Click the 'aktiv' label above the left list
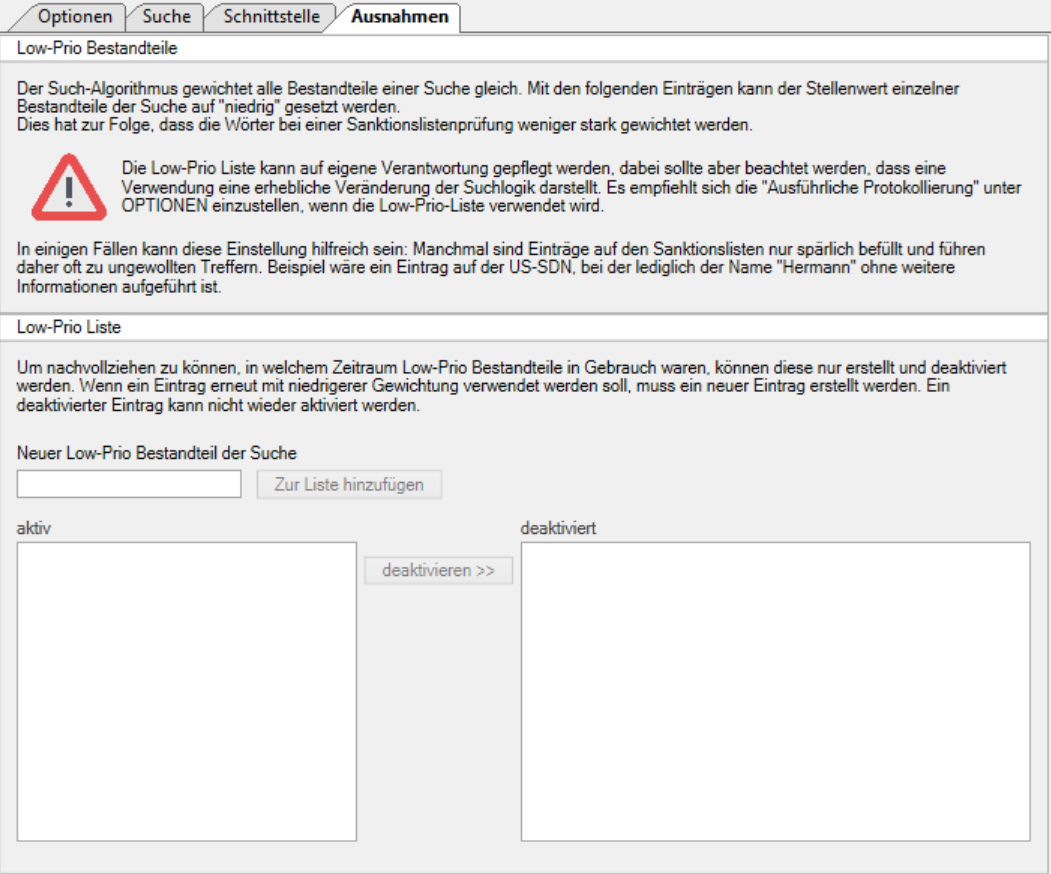This screenshot has width=1051, height=874. [x=33, y=528]
